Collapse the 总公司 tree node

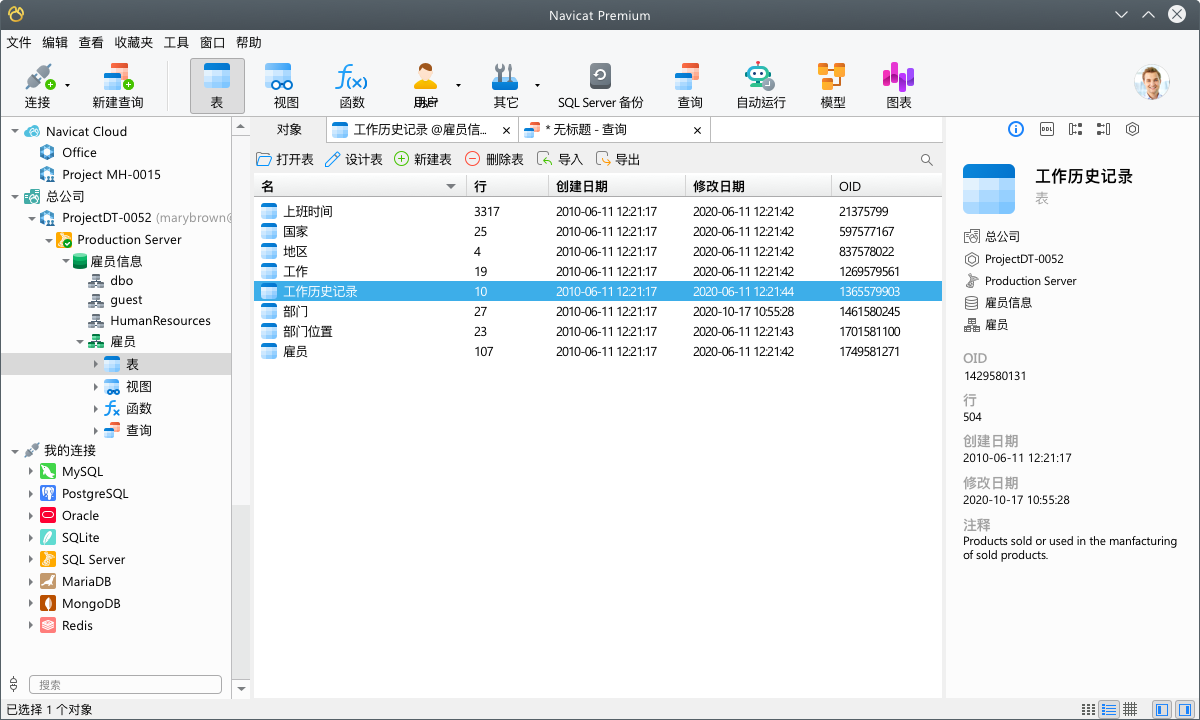coord(14,196)
